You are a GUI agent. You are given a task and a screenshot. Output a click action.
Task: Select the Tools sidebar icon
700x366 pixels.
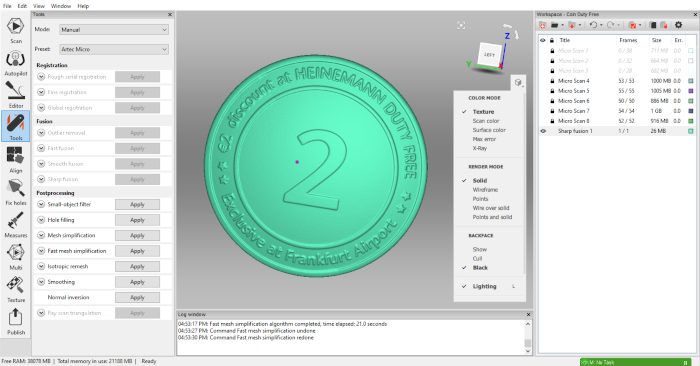[16, 126]
